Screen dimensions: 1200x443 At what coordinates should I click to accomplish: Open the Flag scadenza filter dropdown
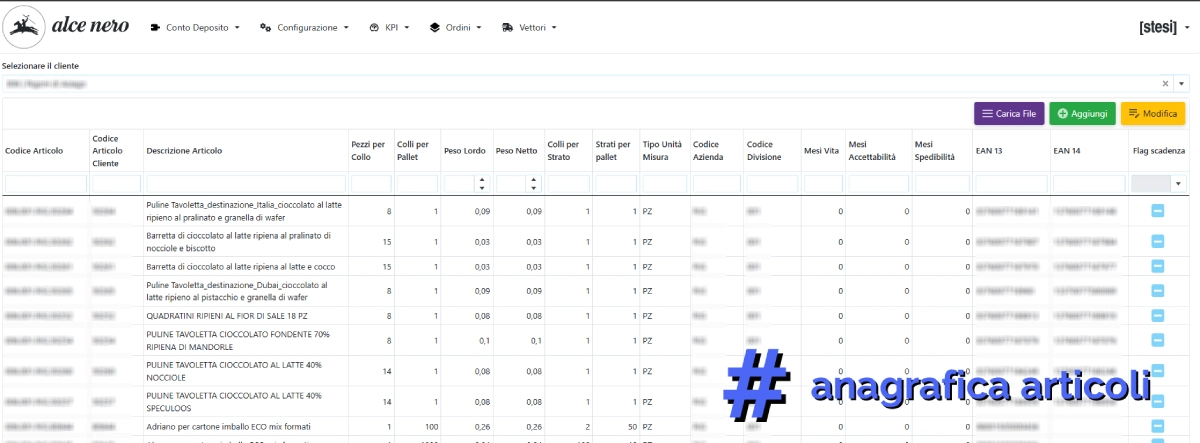(1178, 184)
